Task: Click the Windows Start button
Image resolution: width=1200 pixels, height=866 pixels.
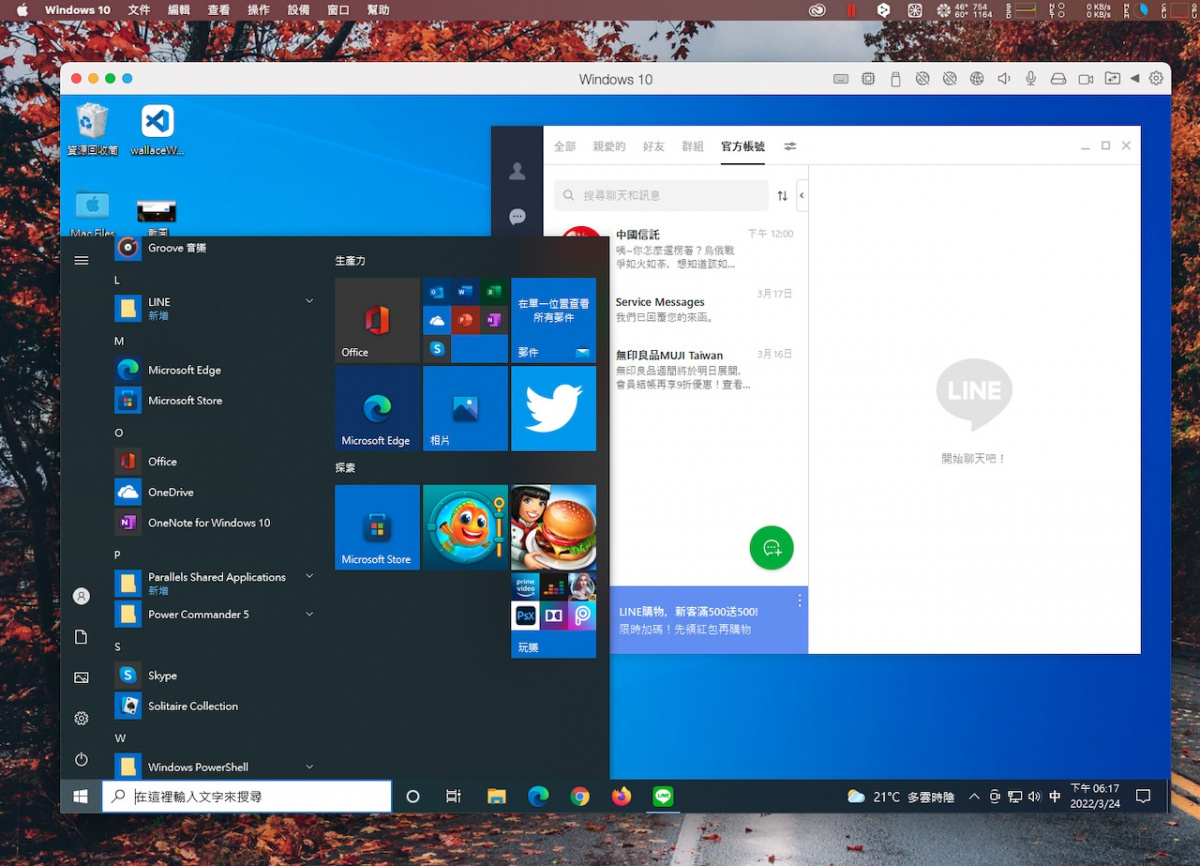Action: point(81,796)
